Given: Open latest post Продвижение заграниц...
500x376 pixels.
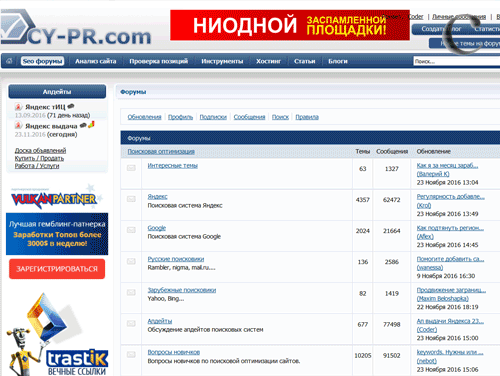Looking at the screenshot, I should (451, 290).
